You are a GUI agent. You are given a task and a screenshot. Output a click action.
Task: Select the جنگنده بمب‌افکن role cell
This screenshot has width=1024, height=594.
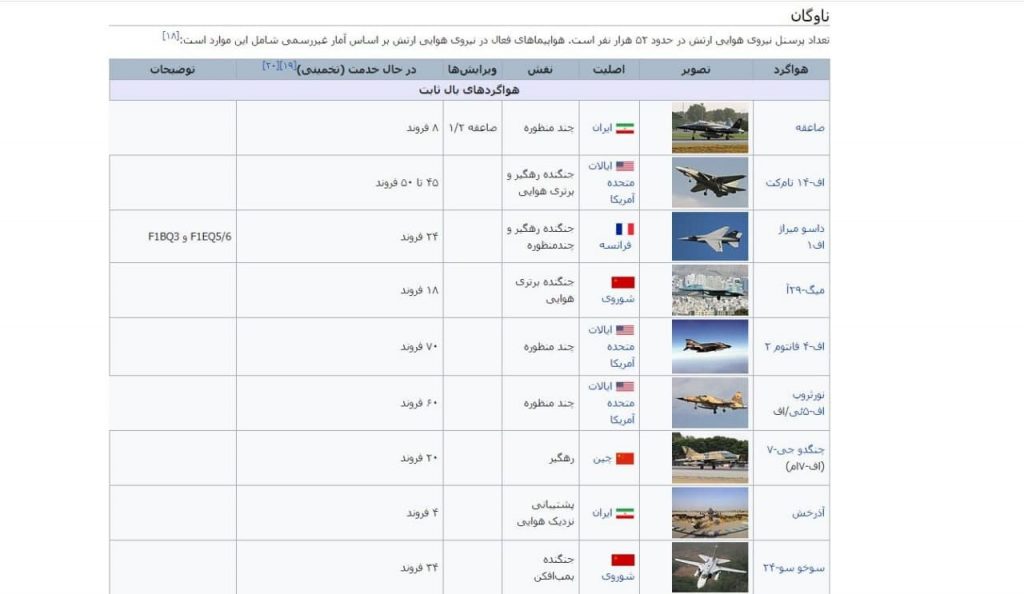pyautogui.click(x=540, y=567)
